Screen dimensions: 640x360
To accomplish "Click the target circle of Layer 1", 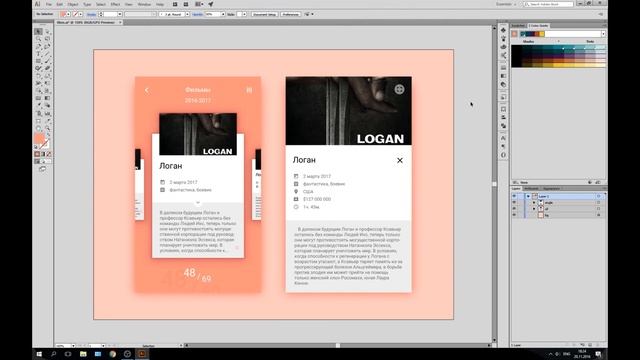I will point(598,196).
